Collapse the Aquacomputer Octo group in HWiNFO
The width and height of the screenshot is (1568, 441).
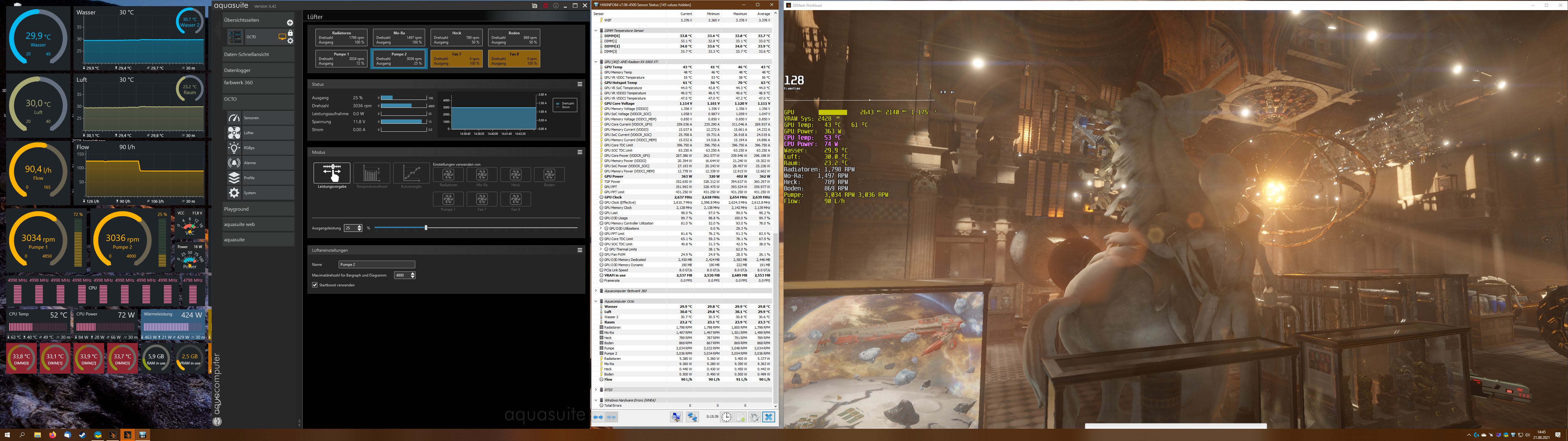(x=596, y=301)
